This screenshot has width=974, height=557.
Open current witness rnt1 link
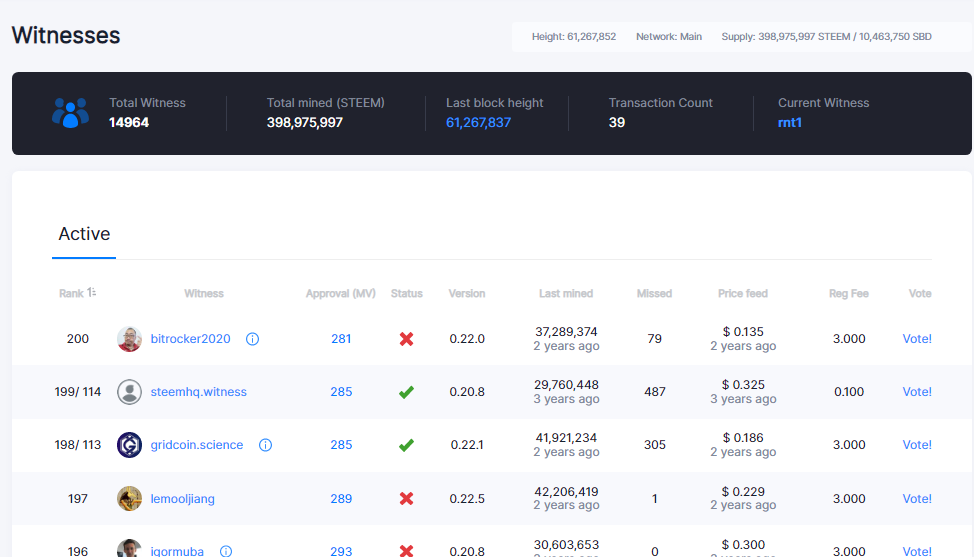pyautogui.click(x=790, y=123)
